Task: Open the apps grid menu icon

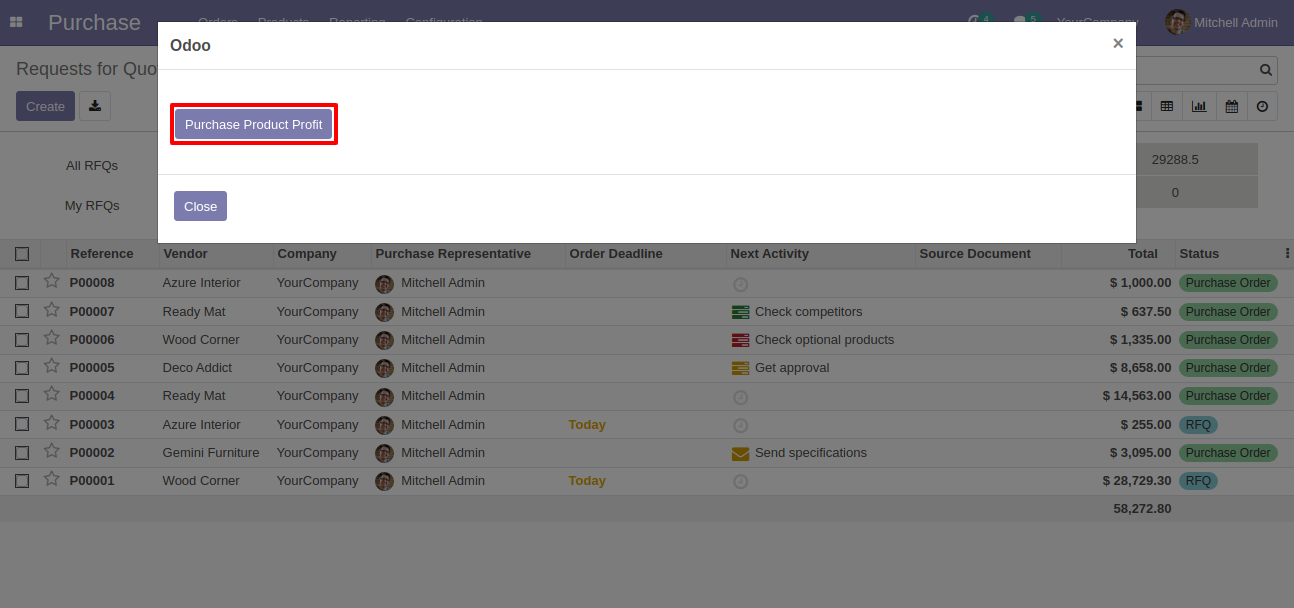Action: pyautogui.click(x=16, y=22)
